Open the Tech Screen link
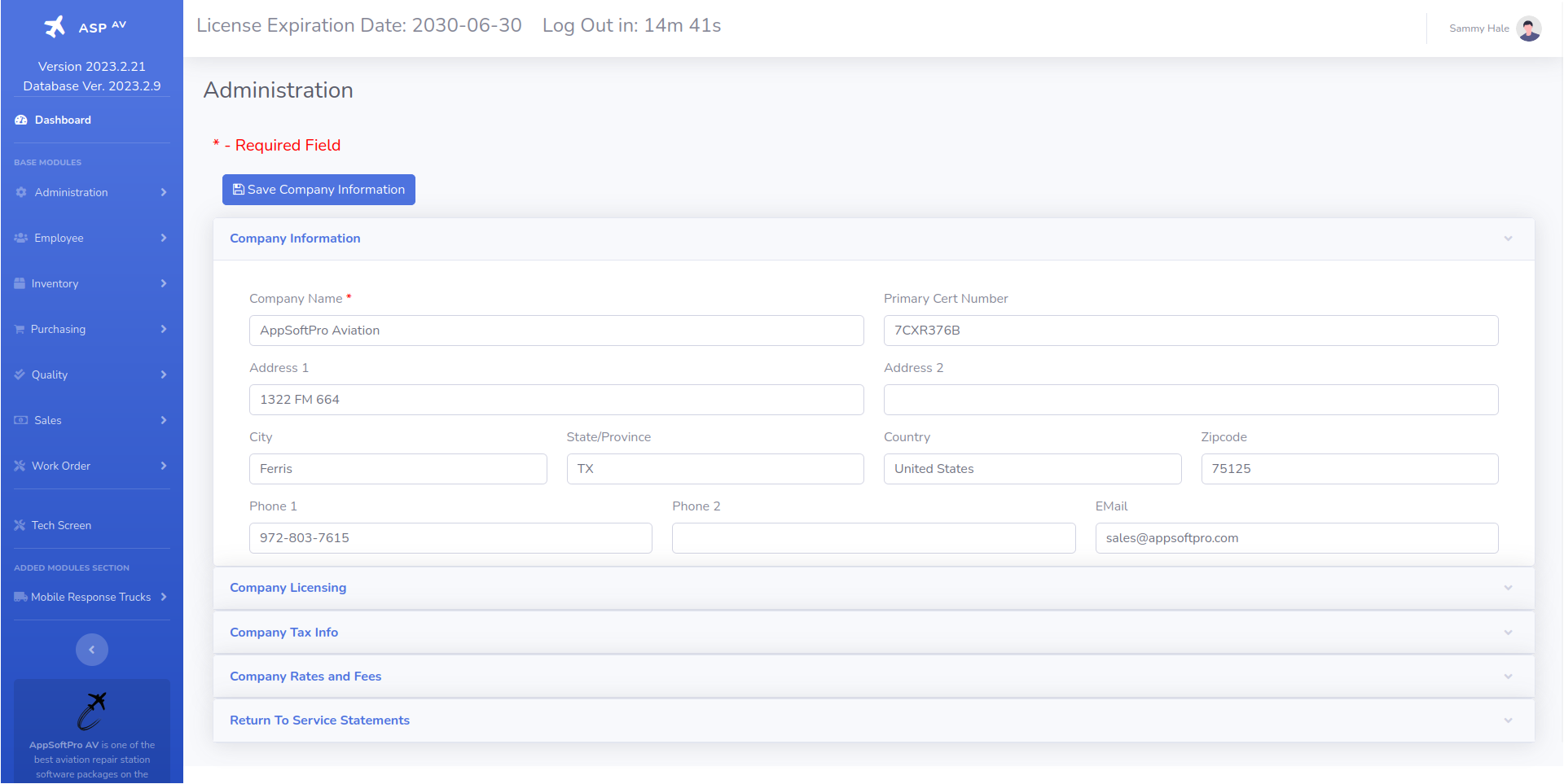Image resolution: width=1564 pixels, height=784 pixels. (x=61, y=525)
